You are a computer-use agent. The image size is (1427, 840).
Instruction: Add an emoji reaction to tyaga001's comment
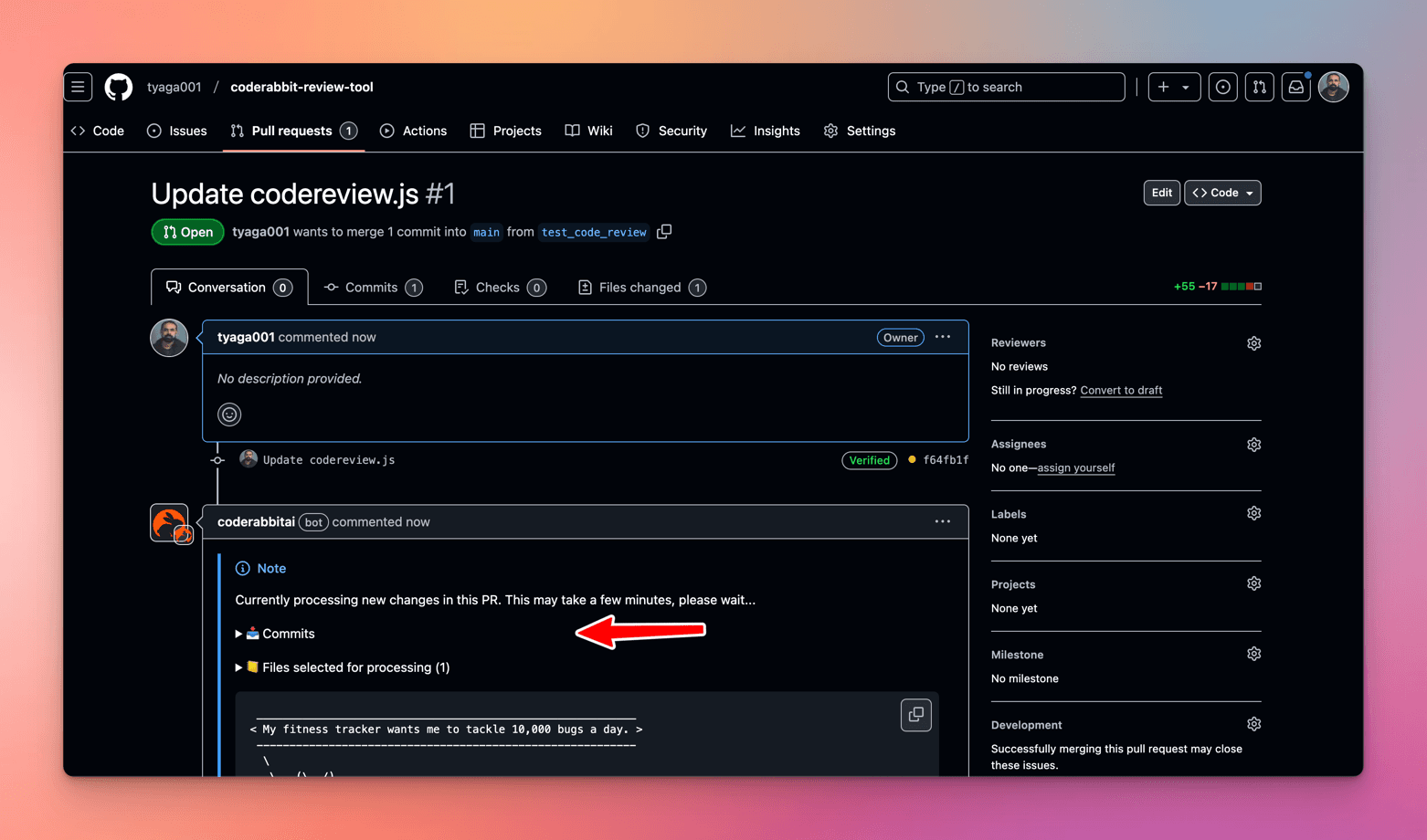[x=229, y=415]
